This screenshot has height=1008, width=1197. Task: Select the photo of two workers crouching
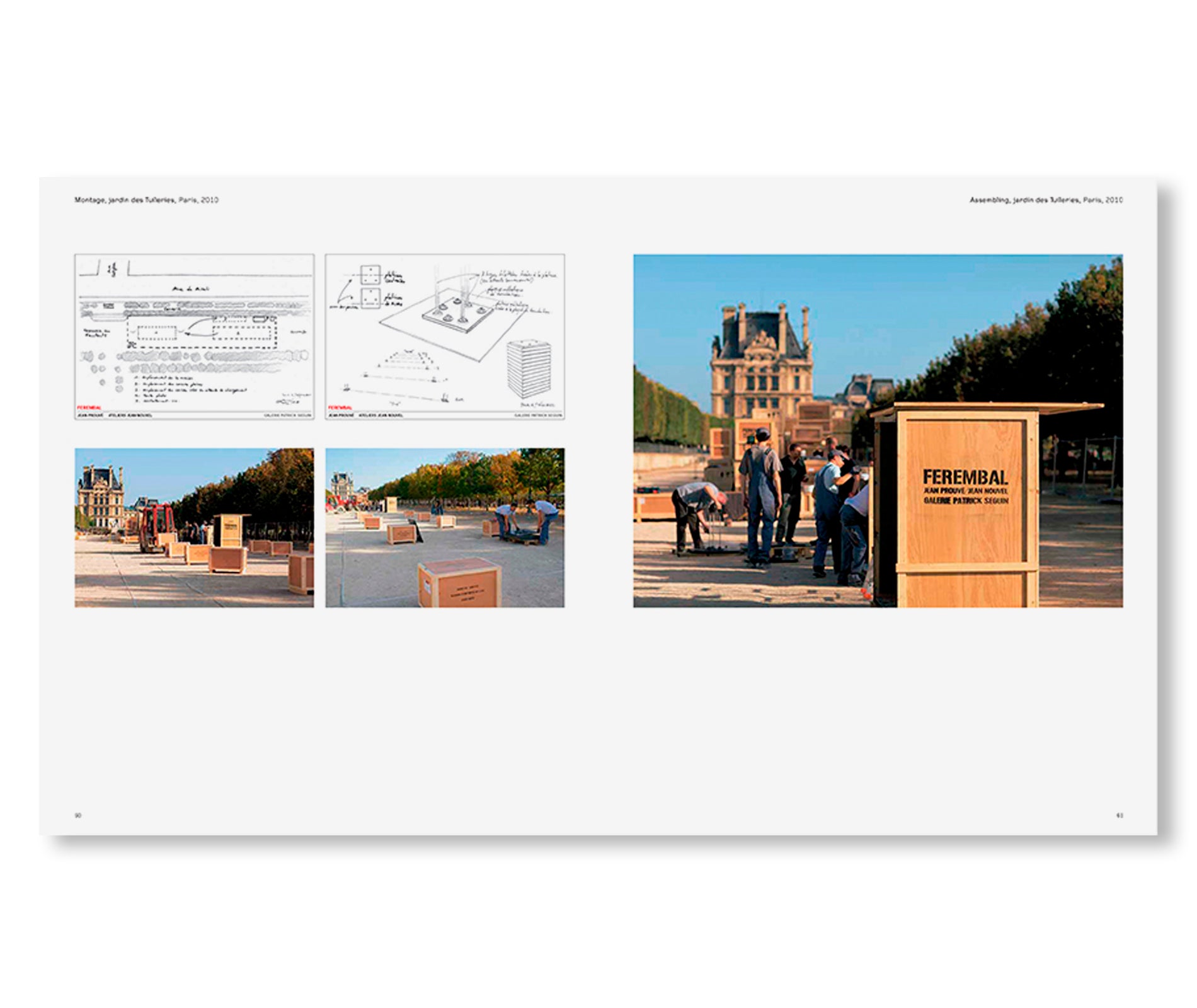click(x=445, y=527)
